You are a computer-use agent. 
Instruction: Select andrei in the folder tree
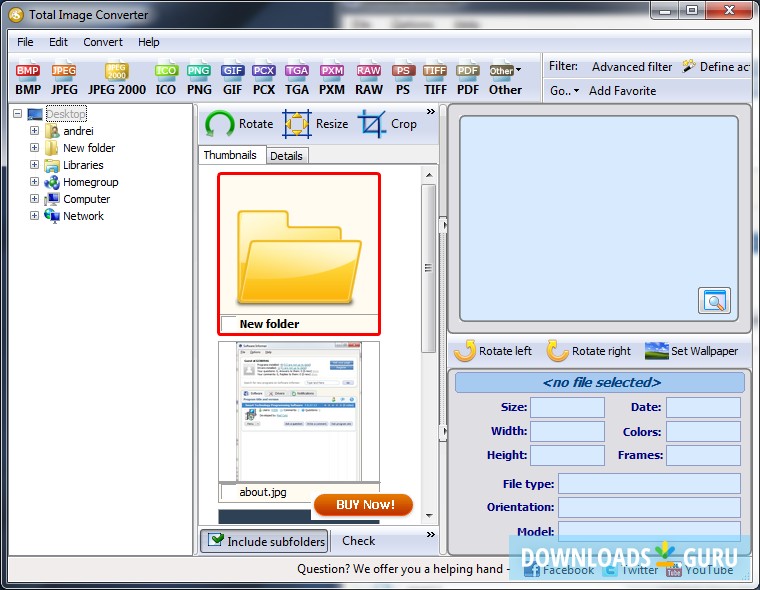78,131
